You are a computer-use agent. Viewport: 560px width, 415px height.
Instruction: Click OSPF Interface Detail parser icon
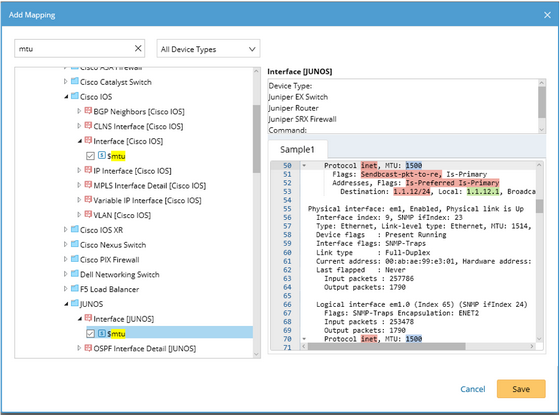coord(88,348)
